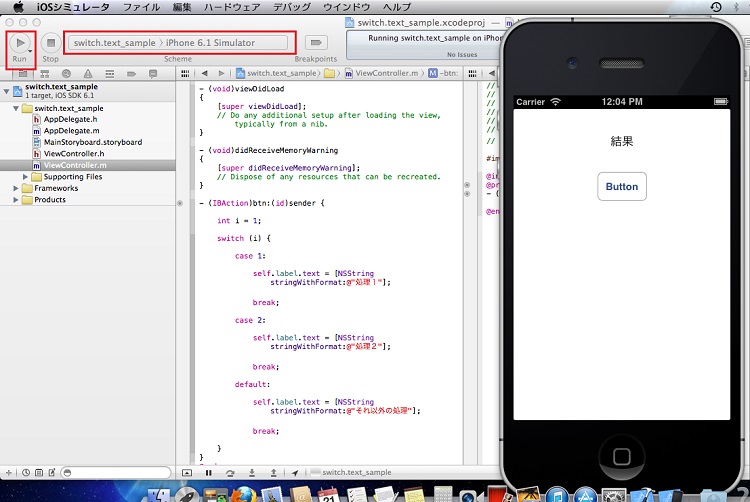Open the ヘルプ menu

pyautogui.click(x=397, y=7)
